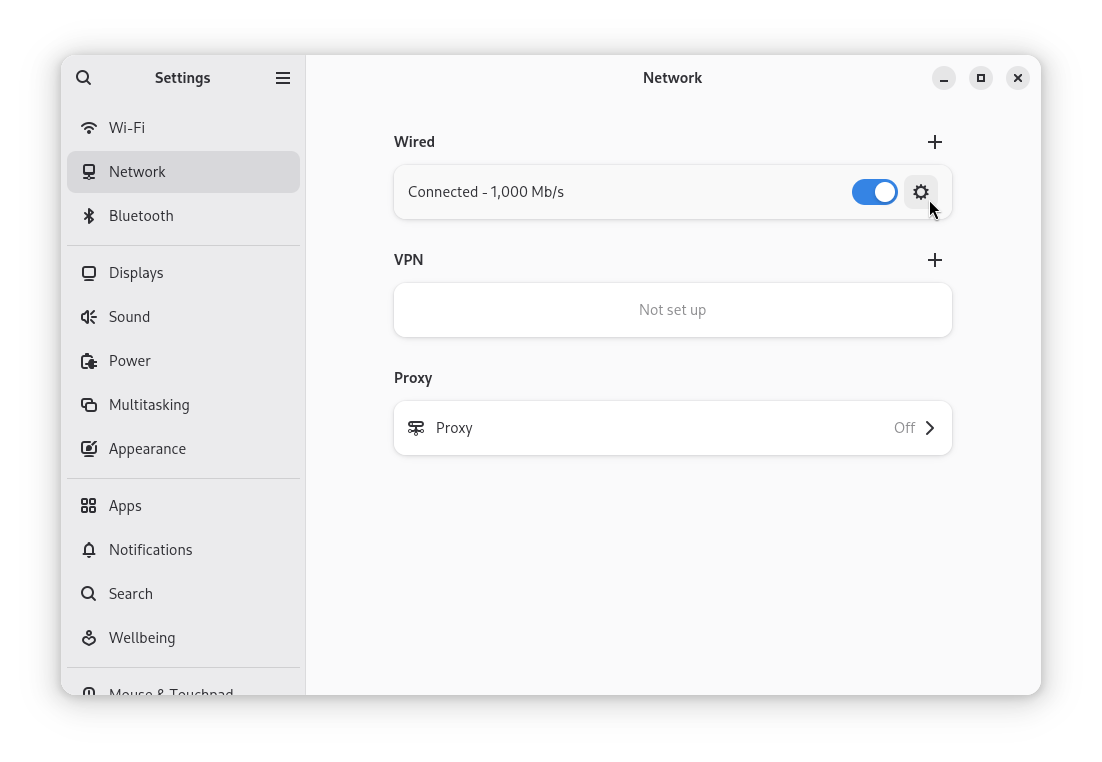Add a VPN using the plus button
Viewport: 1102px width, 762px height.
tap(935, 259)
